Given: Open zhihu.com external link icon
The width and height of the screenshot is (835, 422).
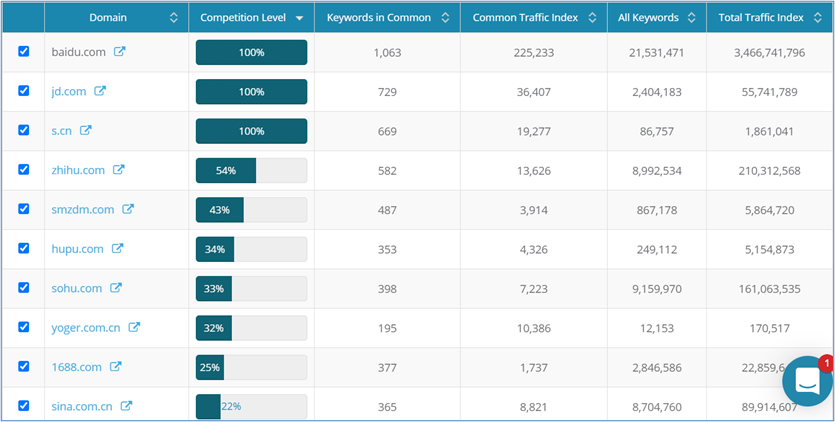Looking at the screenshot, I should pos(119,169).
